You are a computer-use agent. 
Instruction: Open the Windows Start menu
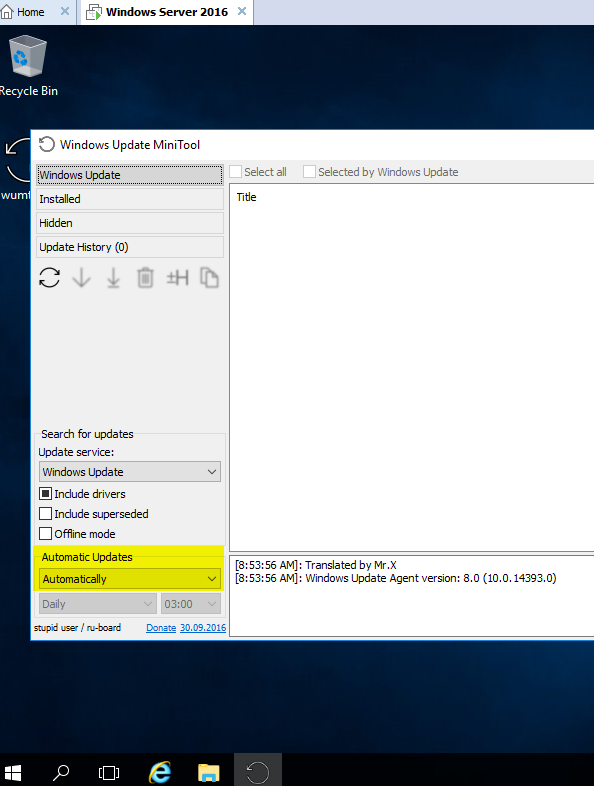12,772
